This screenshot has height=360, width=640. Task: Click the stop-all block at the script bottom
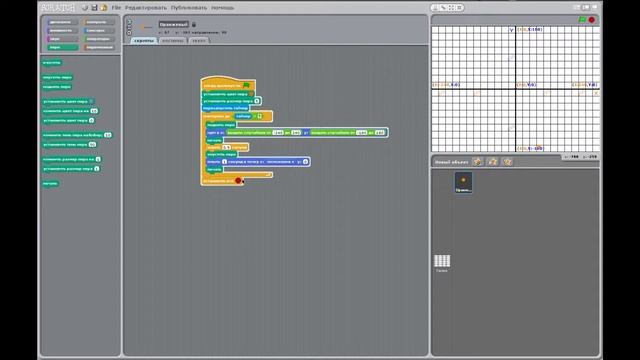[x=223, y=181]
